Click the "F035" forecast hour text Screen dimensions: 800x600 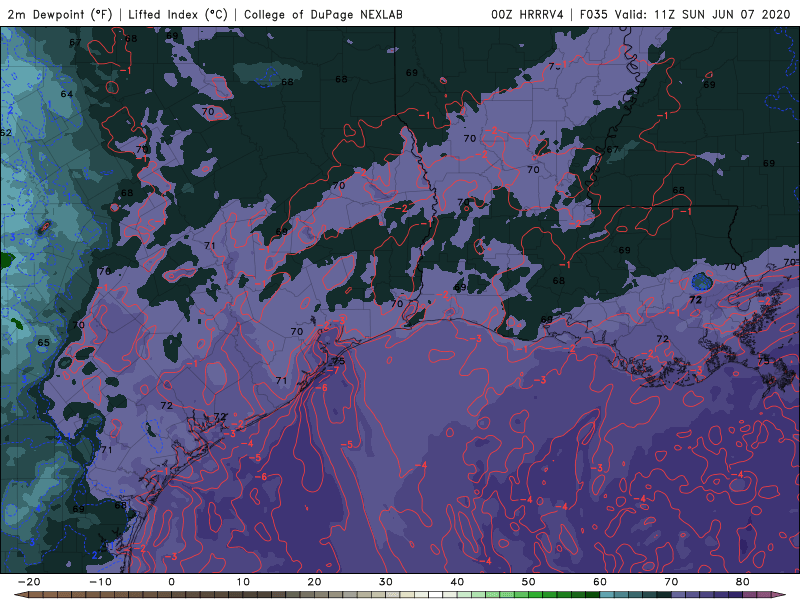click(594, 14)
